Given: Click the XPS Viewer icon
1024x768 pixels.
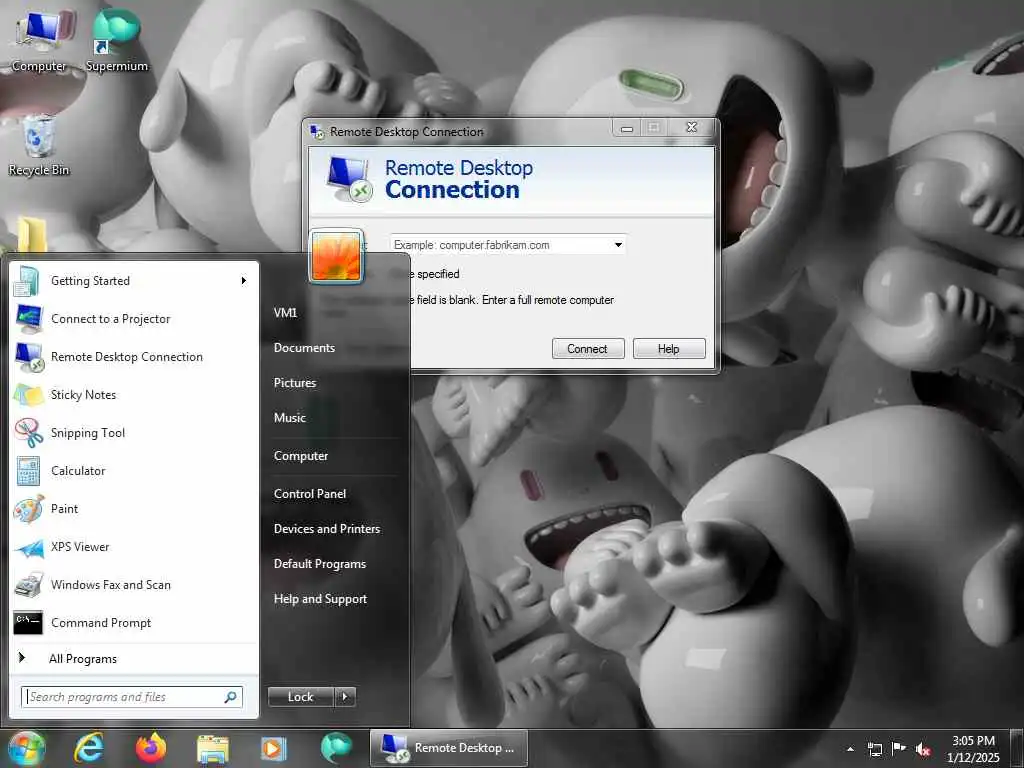Looking at the screenshot, I should (x=29, y=548).
